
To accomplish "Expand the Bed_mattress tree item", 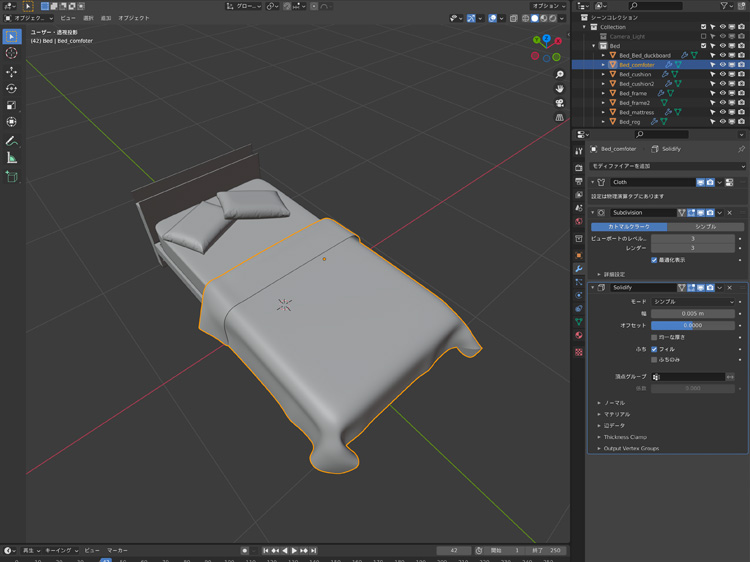I will point(603,112).
